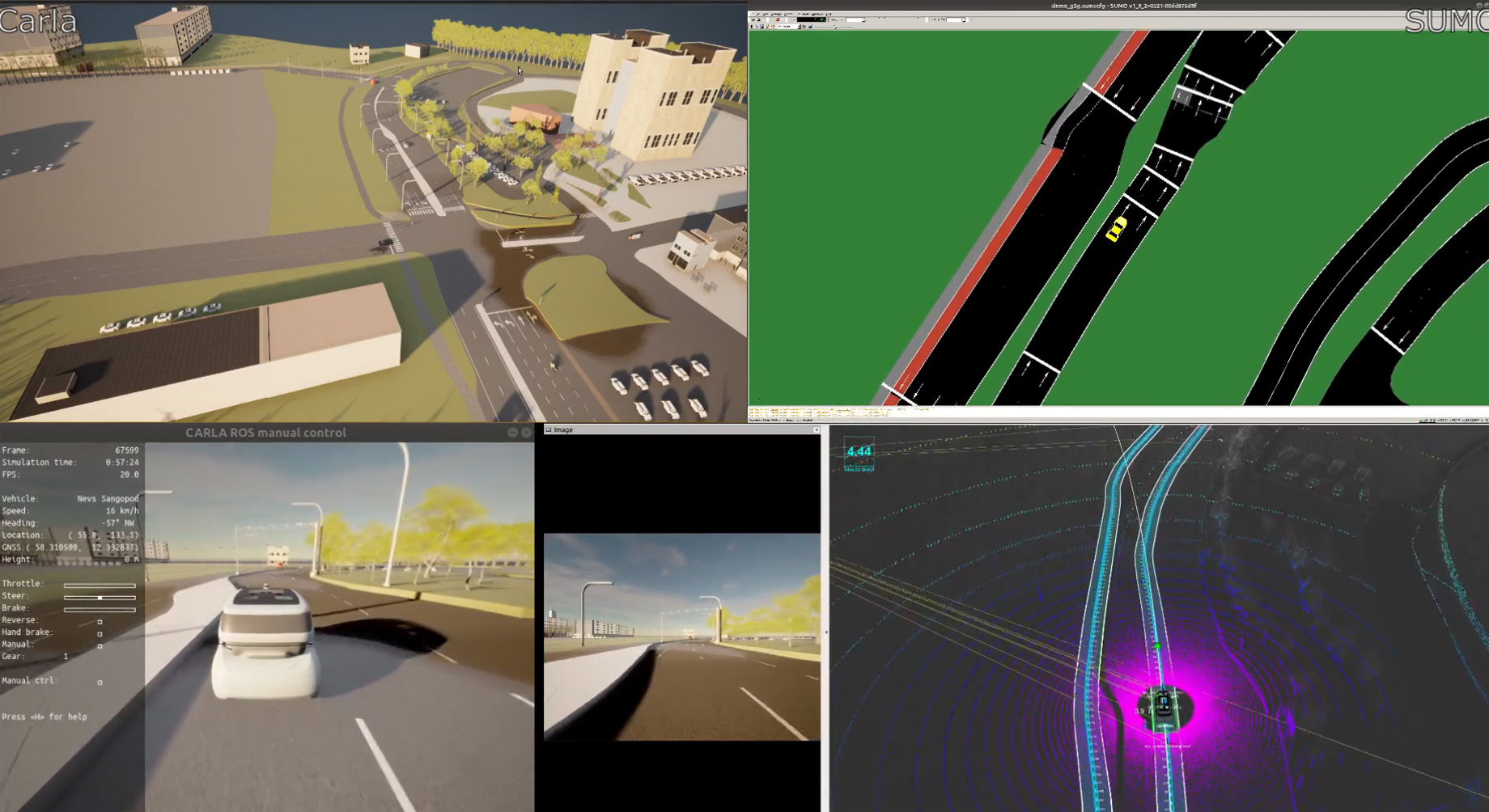This screenshot has width=1489, height=812.
Task: Toggle the Hand brake indicator box
Action: [100, 634]
